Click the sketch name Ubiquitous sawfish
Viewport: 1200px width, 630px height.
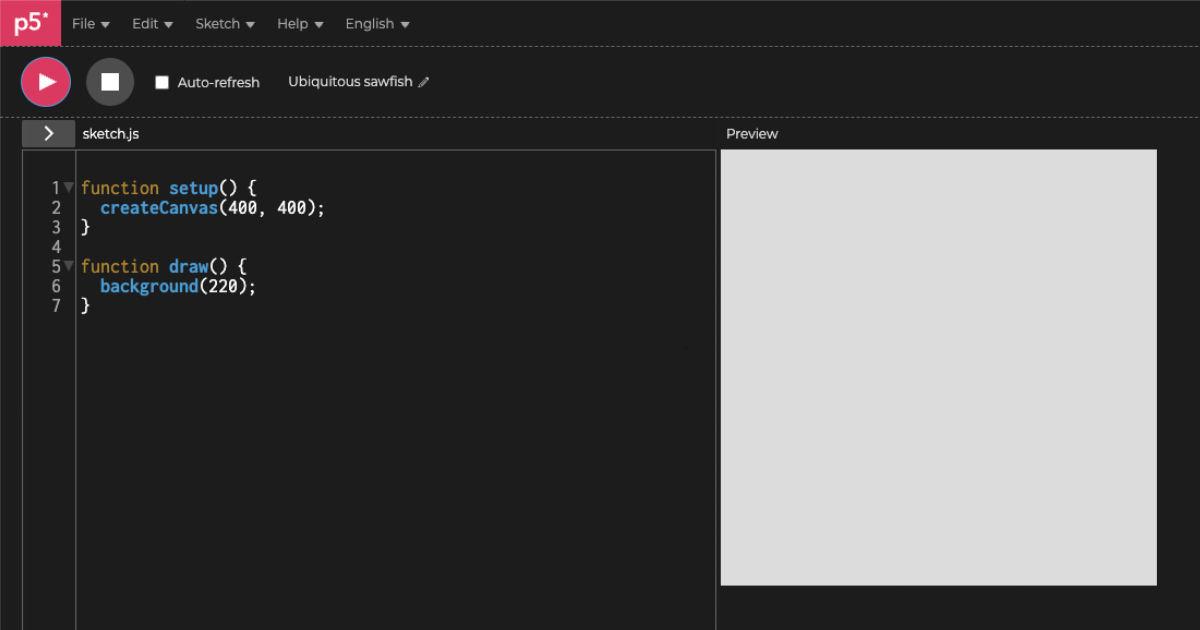point(350,82)
